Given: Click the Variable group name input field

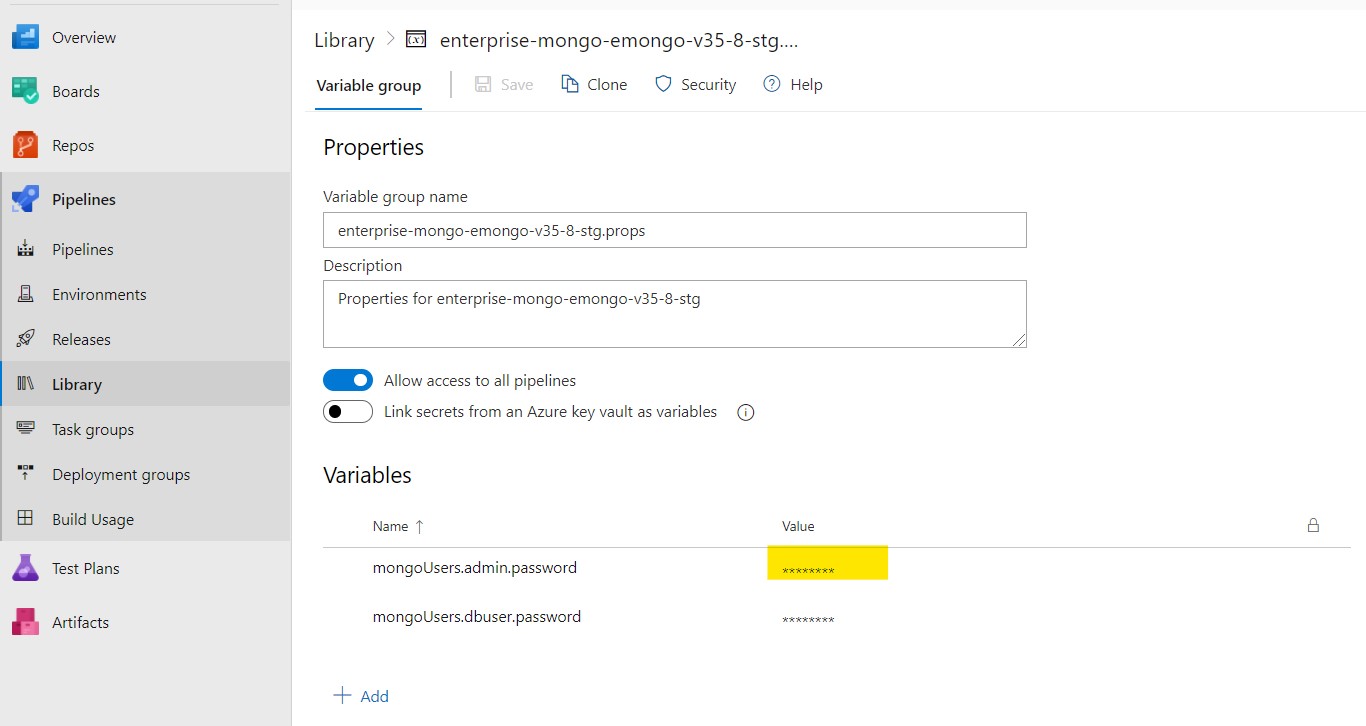Looking at the screenshot, I should (675, 230).
